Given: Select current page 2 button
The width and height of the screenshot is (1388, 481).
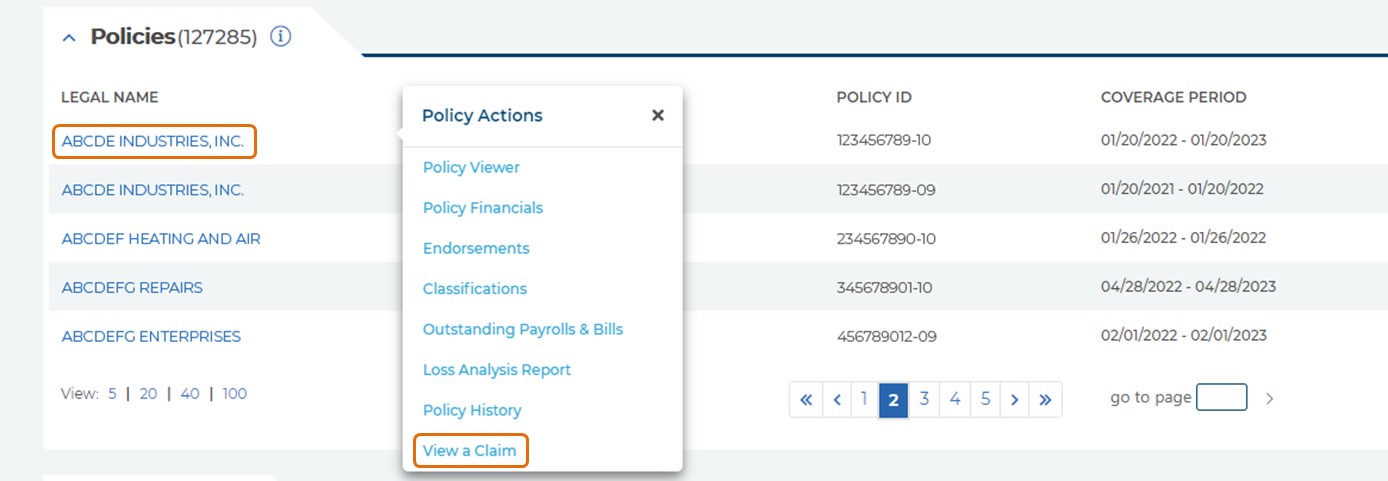Looking at the screenshot, I should [x=894, y=399].
